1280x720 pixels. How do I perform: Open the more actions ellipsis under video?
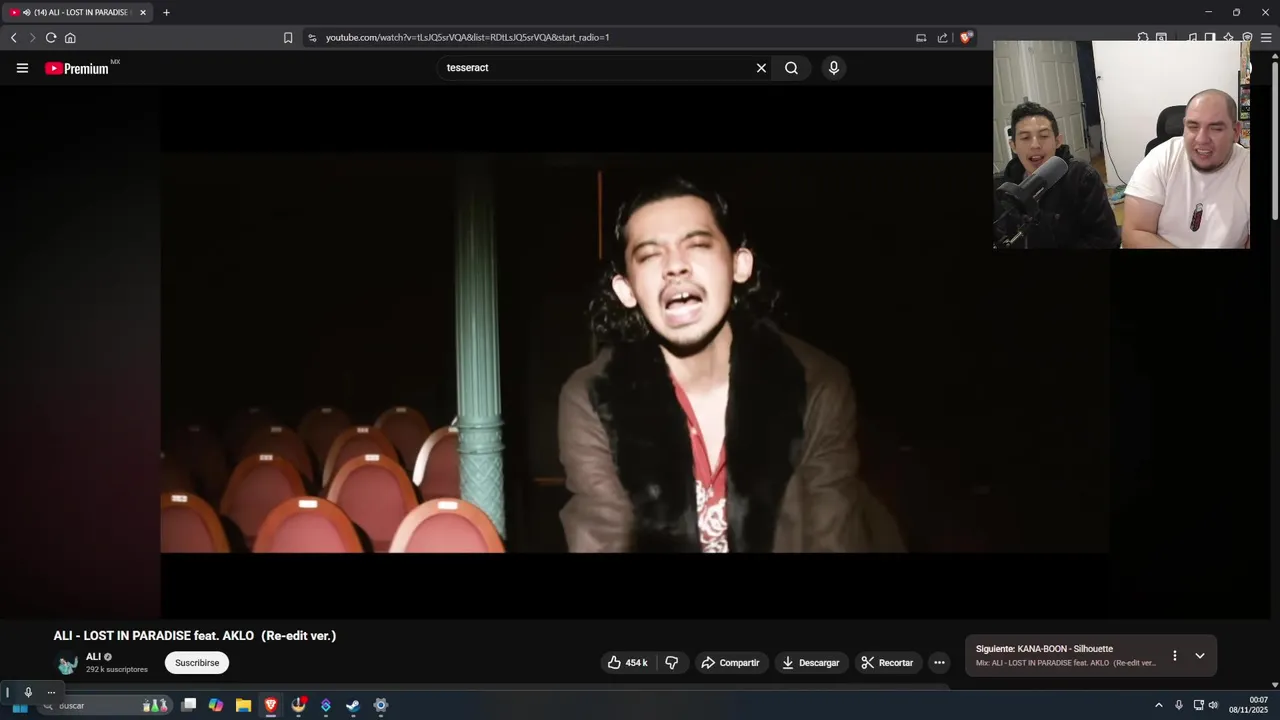tap(939, 663)
